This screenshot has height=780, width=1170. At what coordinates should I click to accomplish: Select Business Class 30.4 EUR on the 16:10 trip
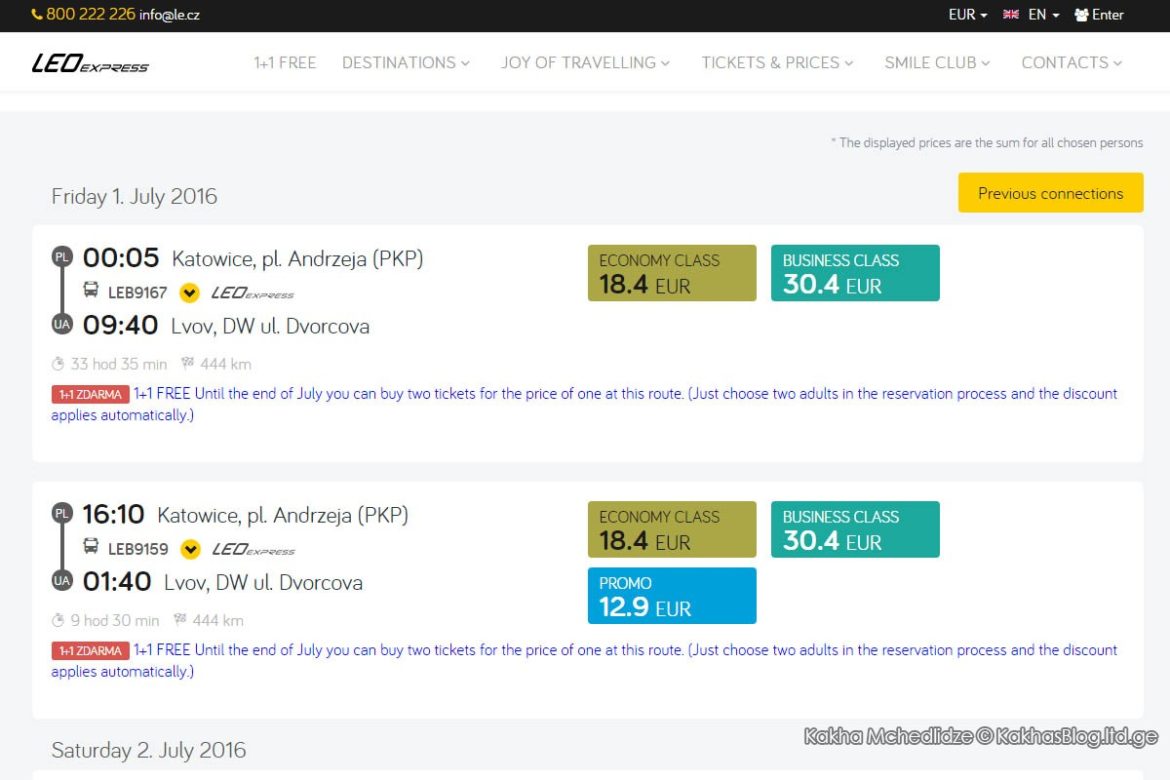(855, 529)
